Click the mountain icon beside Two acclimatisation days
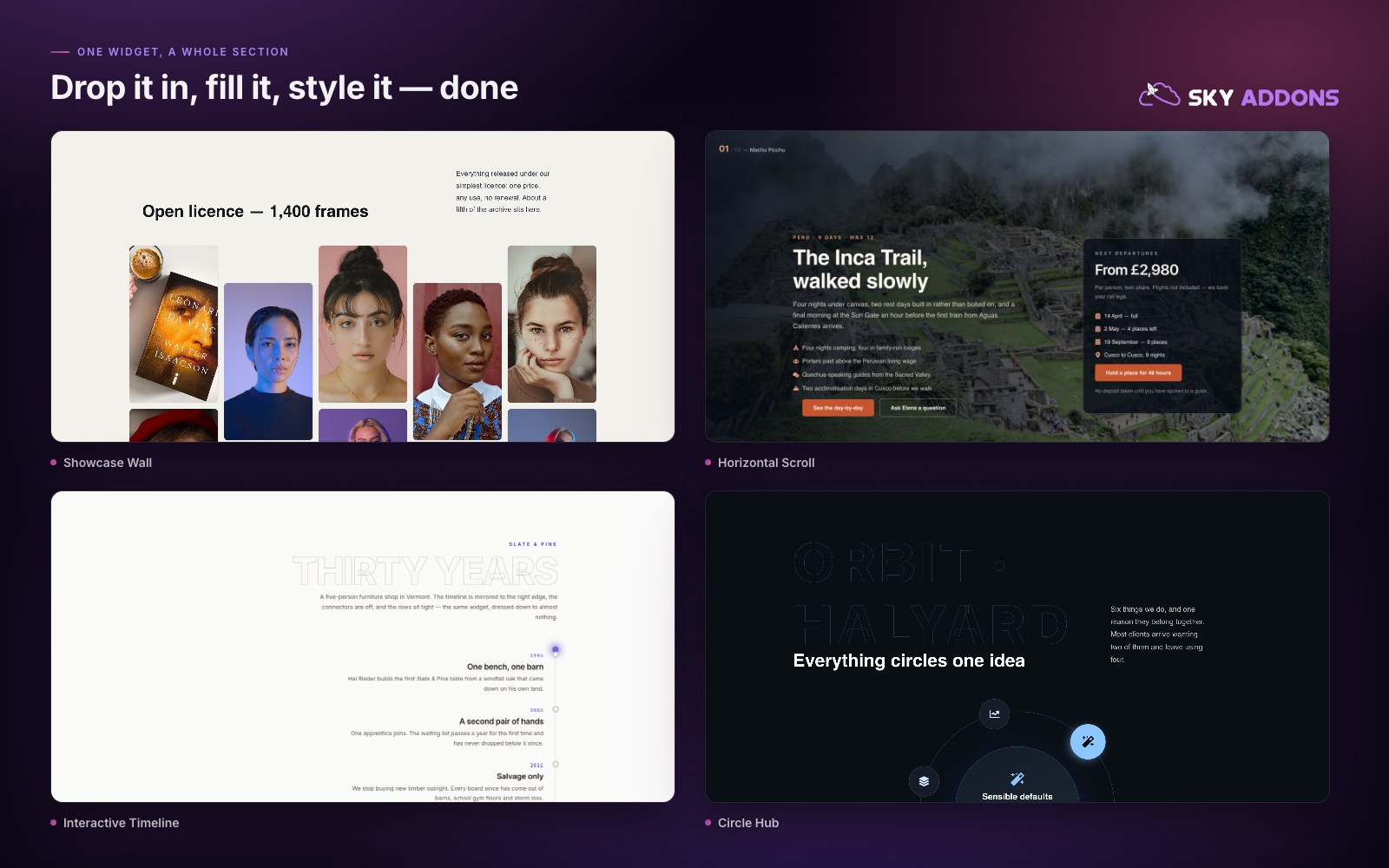The height and width of the screenshot is (868, 1389). (x=796, y=388)
